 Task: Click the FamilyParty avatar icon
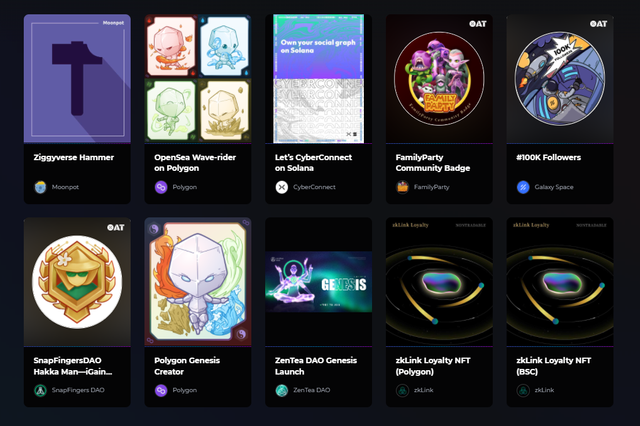(402, 187)
